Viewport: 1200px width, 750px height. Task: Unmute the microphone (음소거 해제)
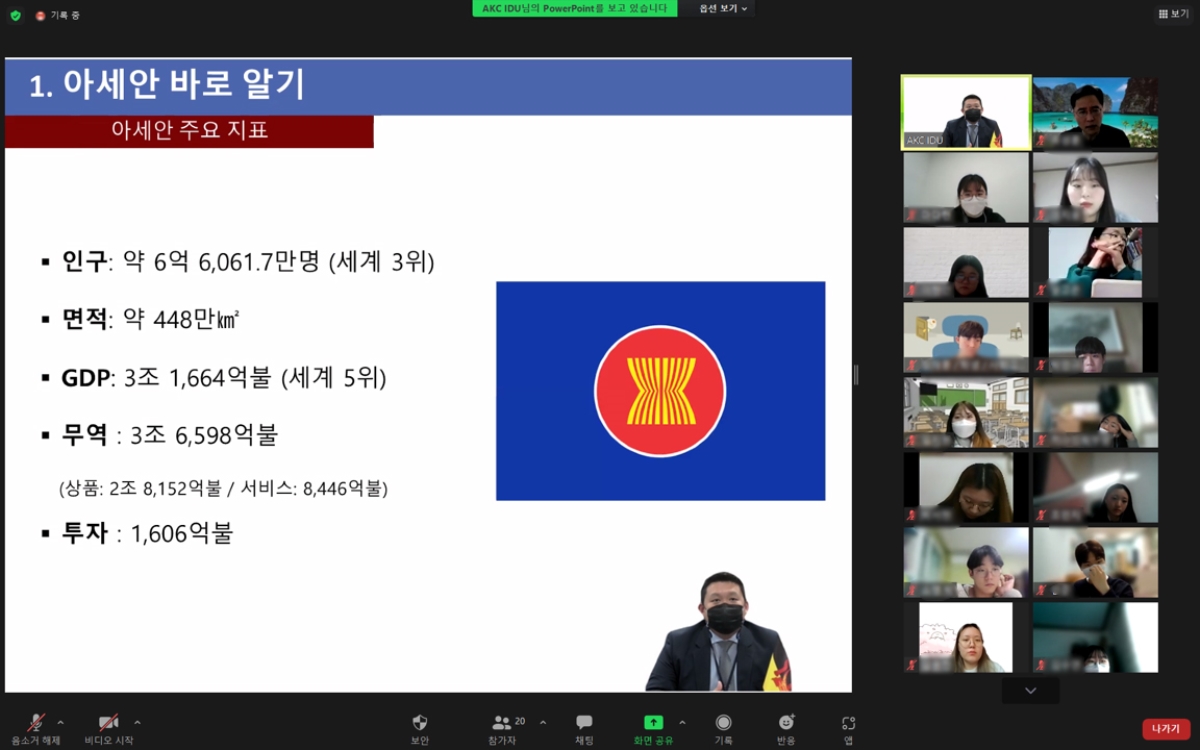[x=37, y=728]
